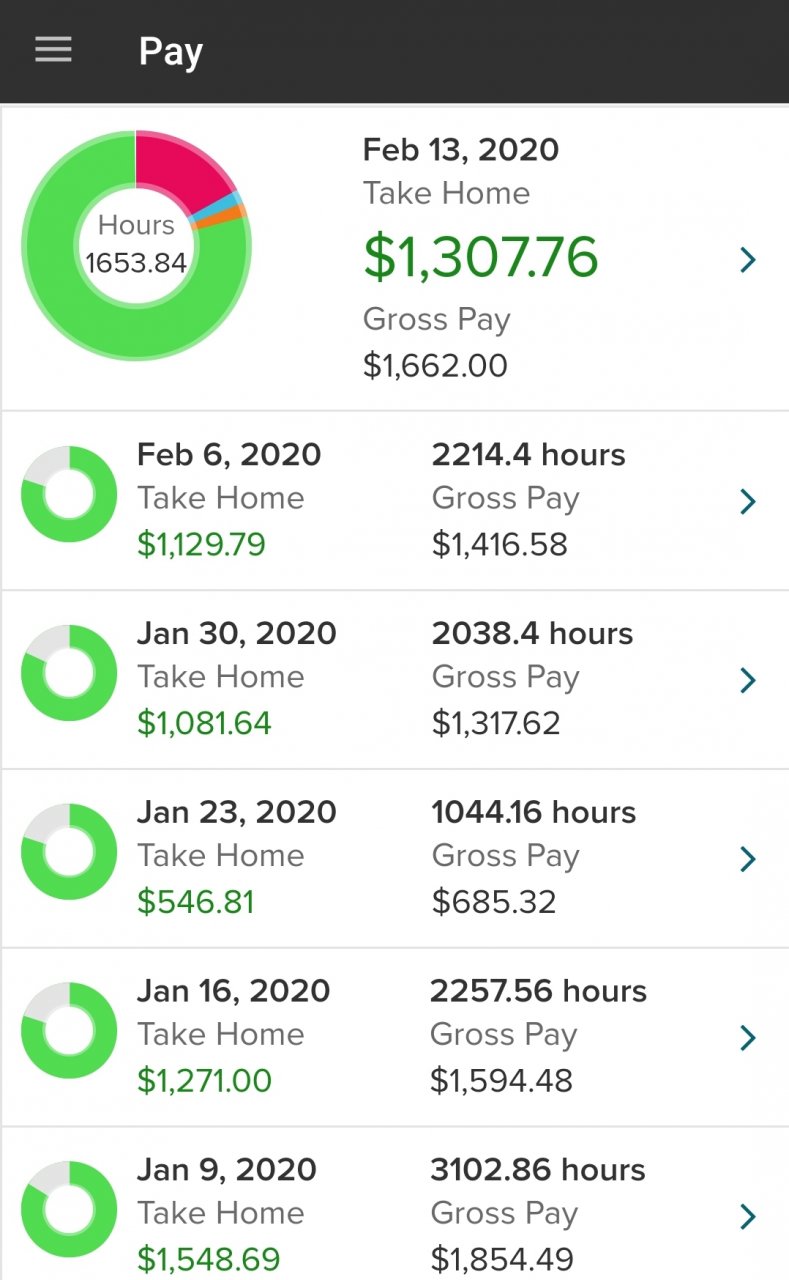Click the Jan 16, 2020 donut chart icon
The image size is (789, 1280).
(69, 1031)
